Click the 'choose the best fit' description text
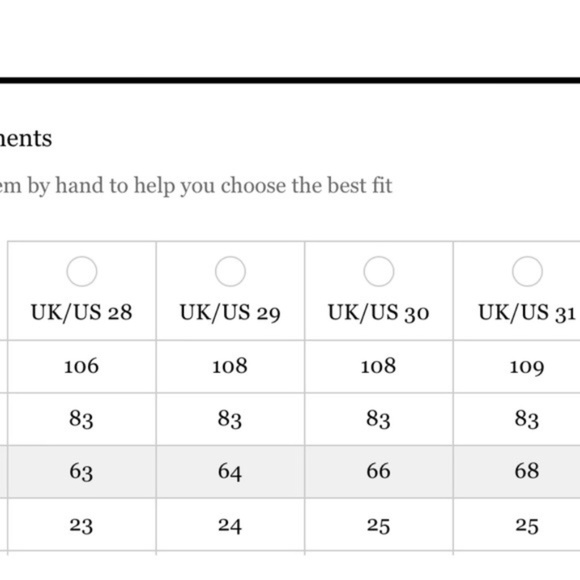Image resolution: width=580 pixels, height=580 pixels. point(306,186)
